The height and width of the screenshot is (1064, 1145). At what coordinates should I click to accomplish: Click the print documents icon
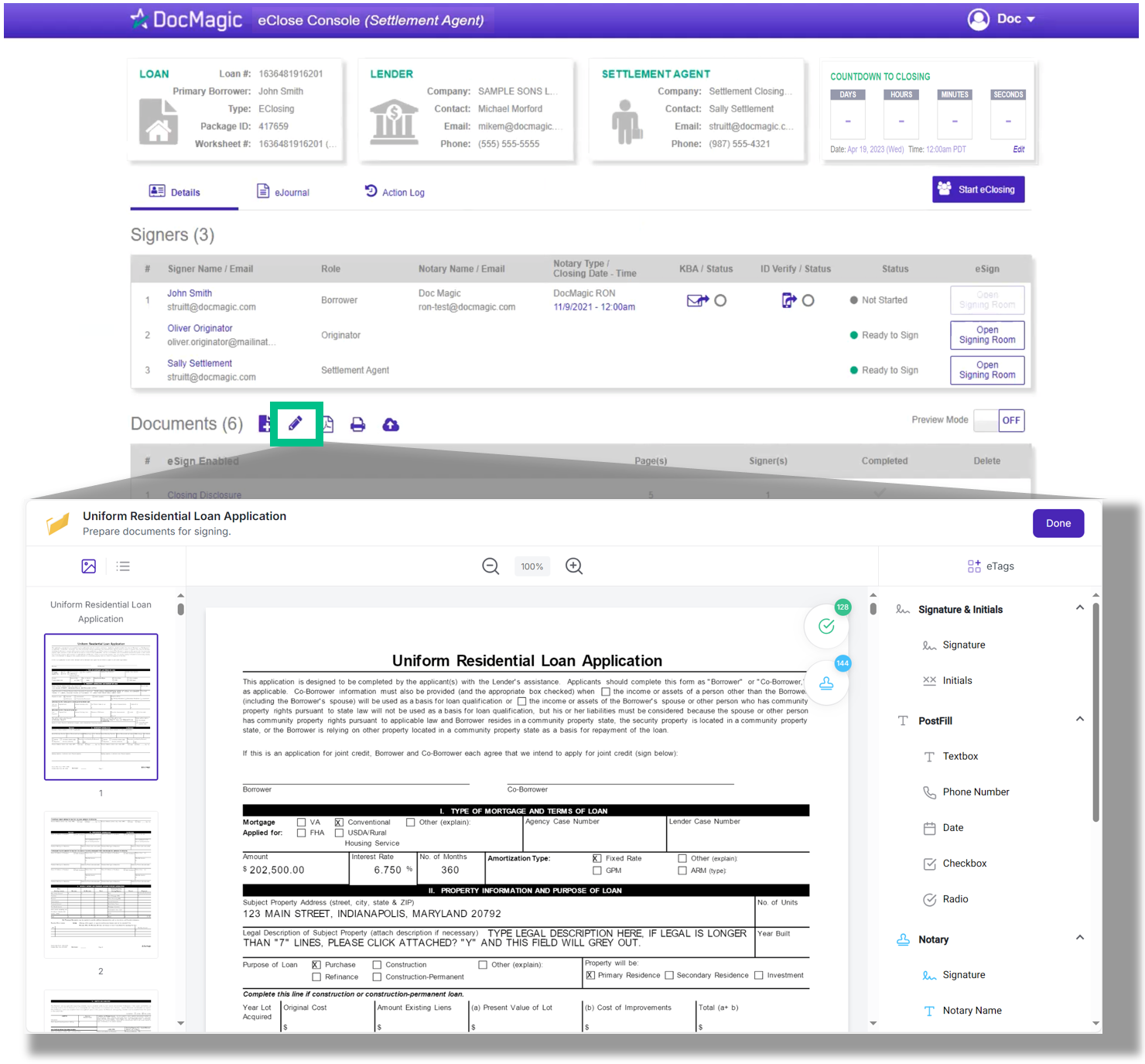click(357, 425)
